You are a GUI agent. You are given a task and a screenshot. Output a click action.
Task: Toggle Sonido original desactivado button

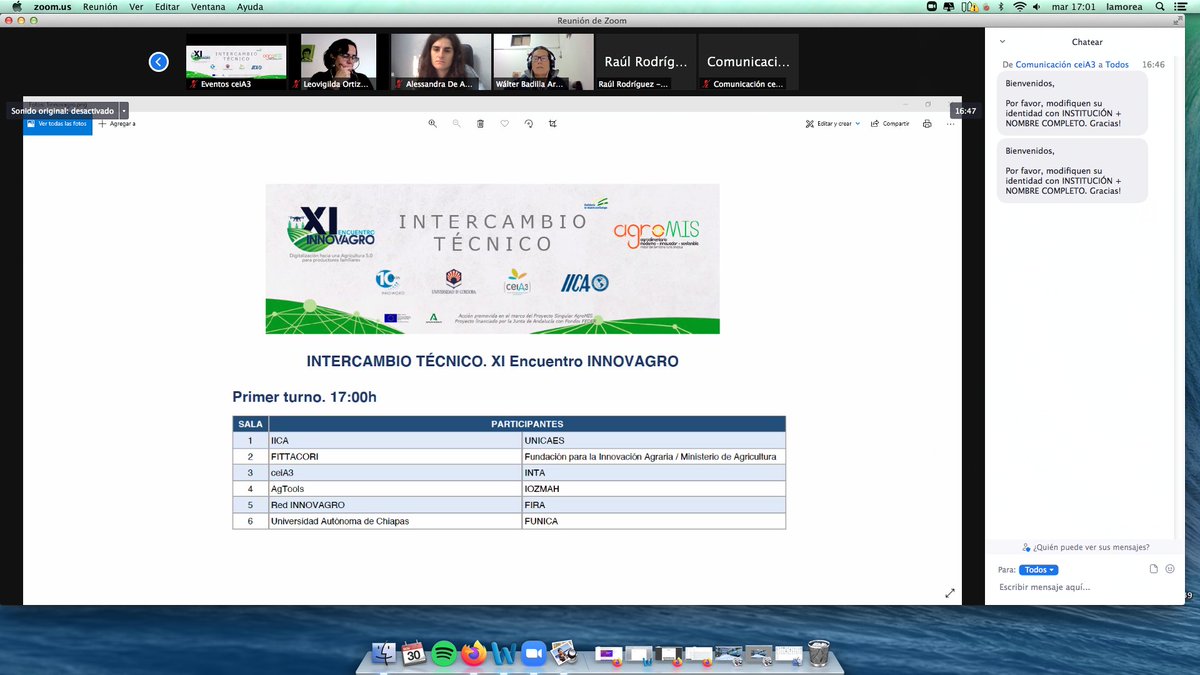[62, 111]
